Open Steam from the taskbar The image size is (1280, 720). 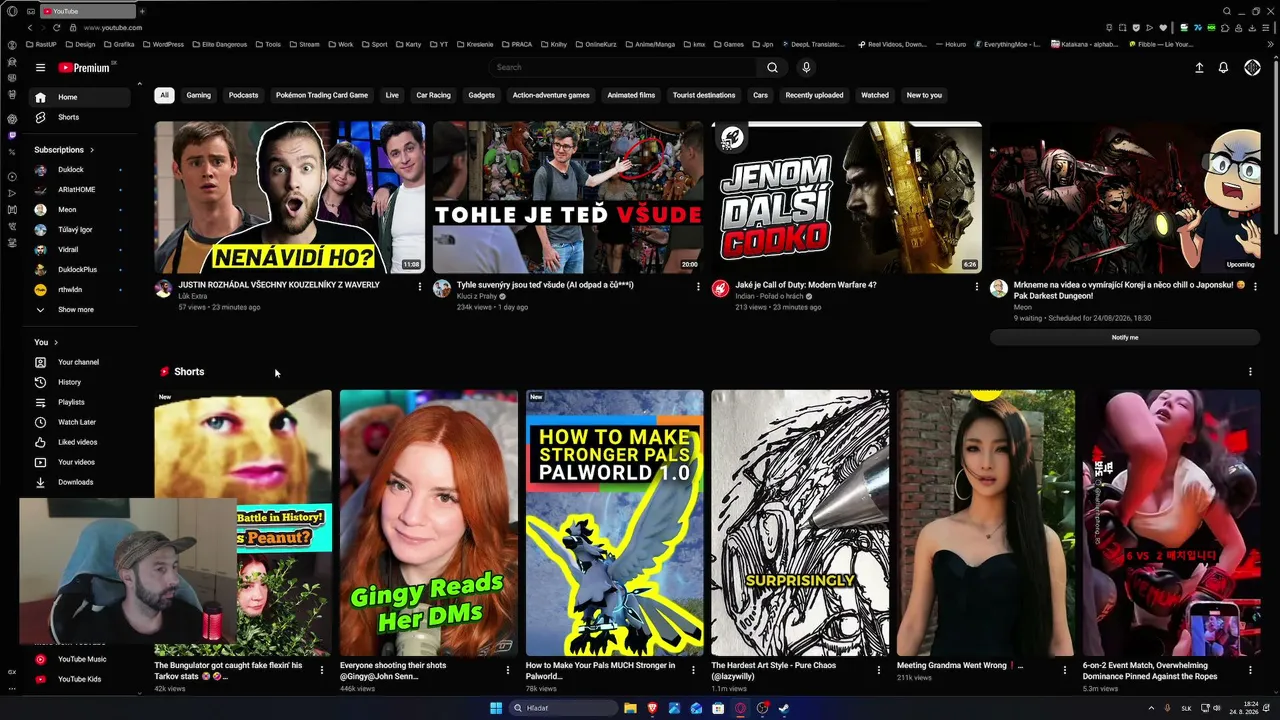[784, 708]
